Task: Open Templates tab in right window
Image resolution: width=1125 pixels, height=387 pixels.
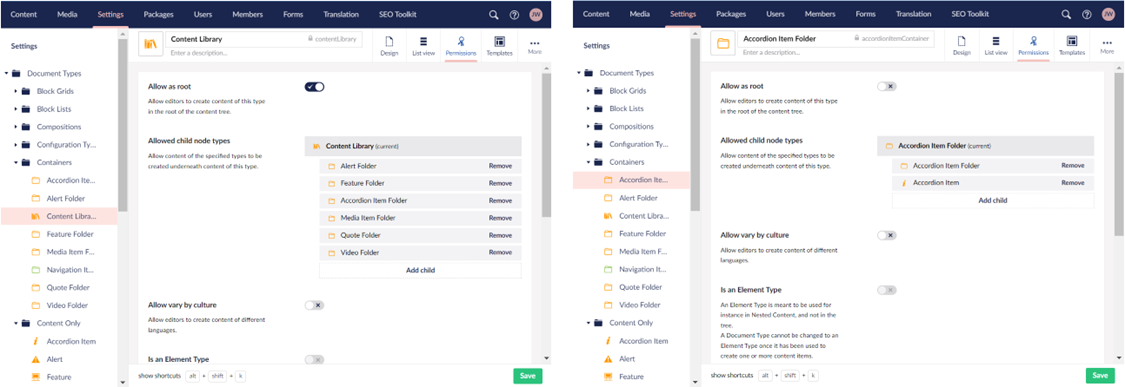Action: (1072, 46)
